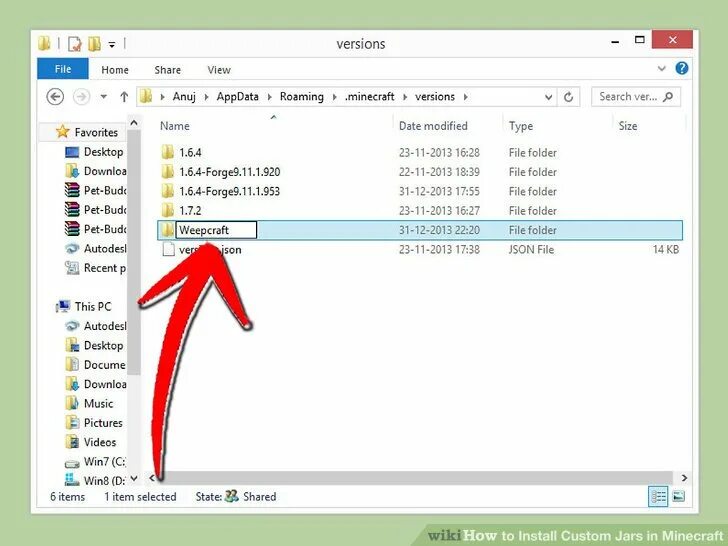Open the recent locations dropdown arrow
This screenshot has width=728, height=546.
point(104,97)
